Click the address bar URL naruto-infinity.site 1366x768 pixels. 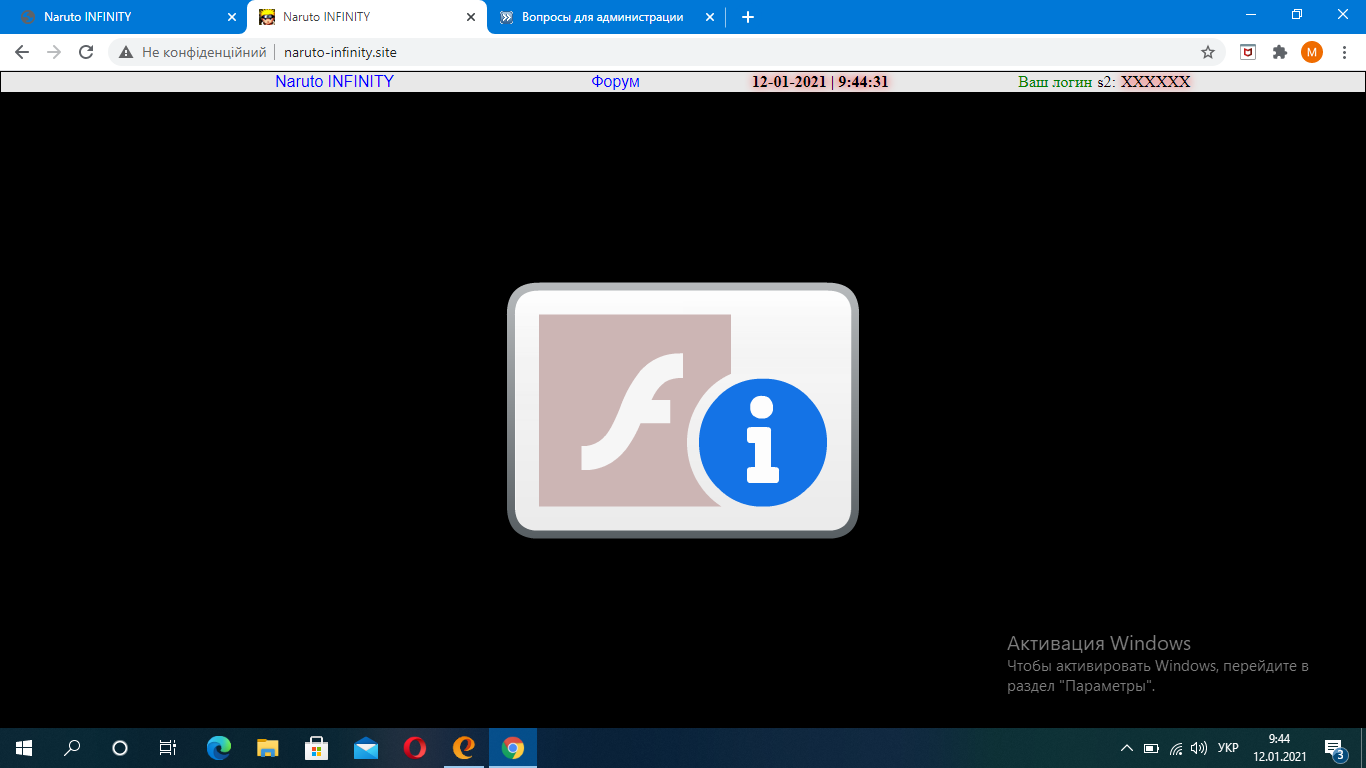pyautogui.click(x=340, y=52)
